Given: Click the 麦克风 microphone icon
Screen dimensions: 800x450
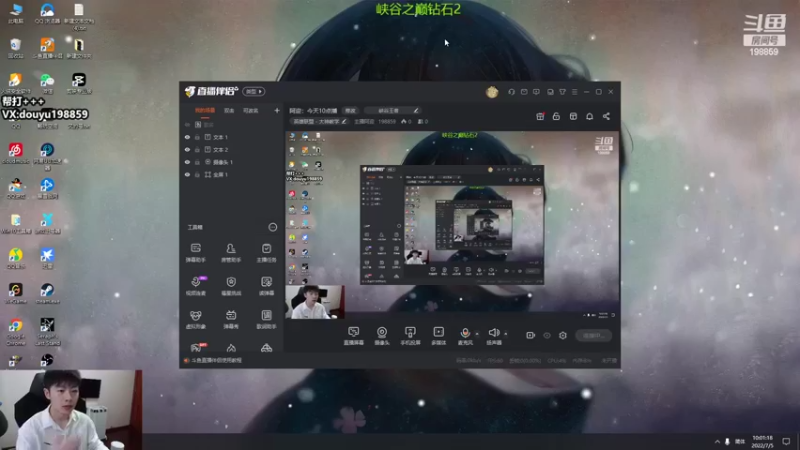Looking at the screenshot, I should tap(465, 333).
